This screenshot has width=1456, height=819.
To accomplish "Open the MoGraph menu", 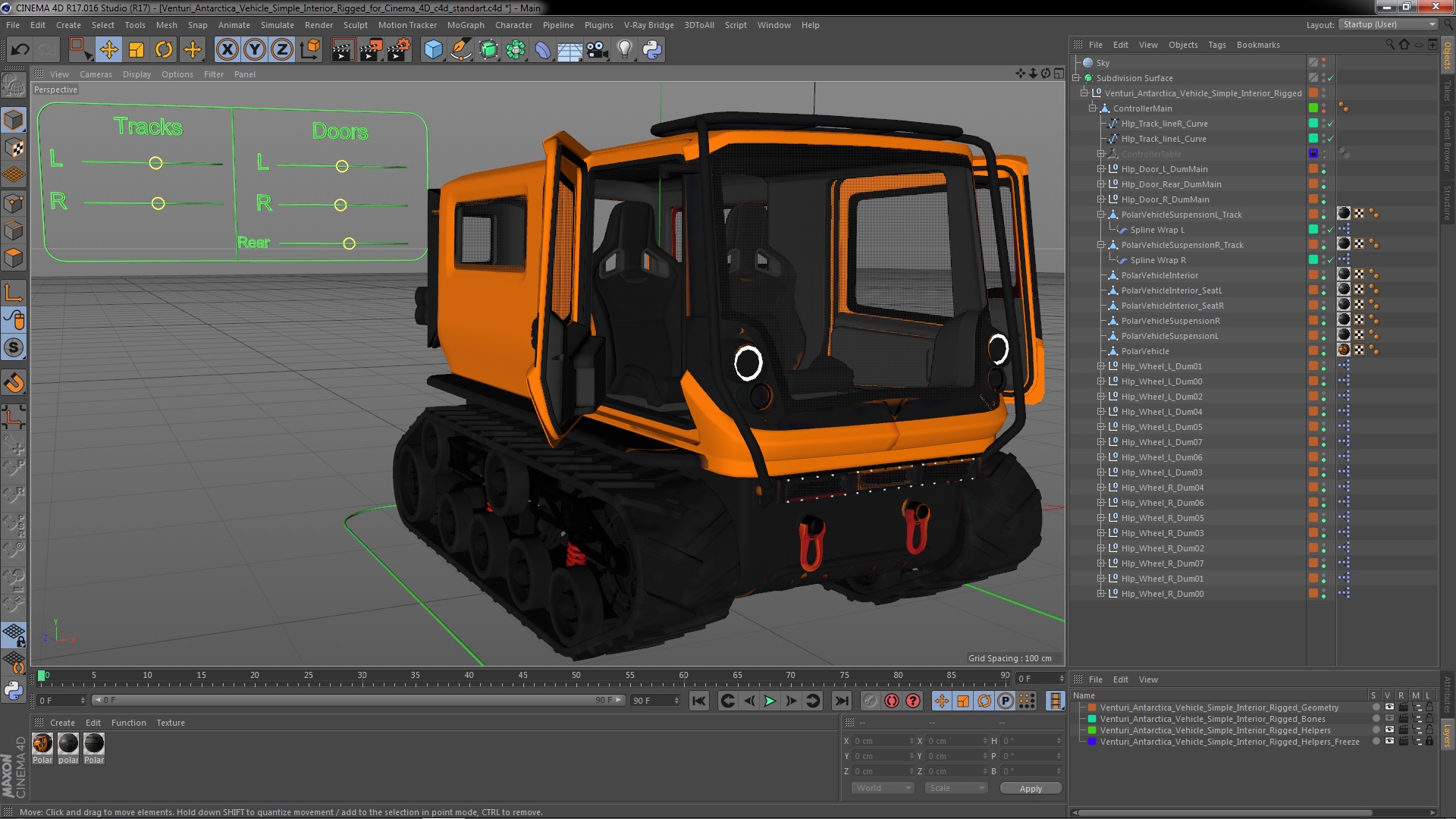I will point(466,25).
